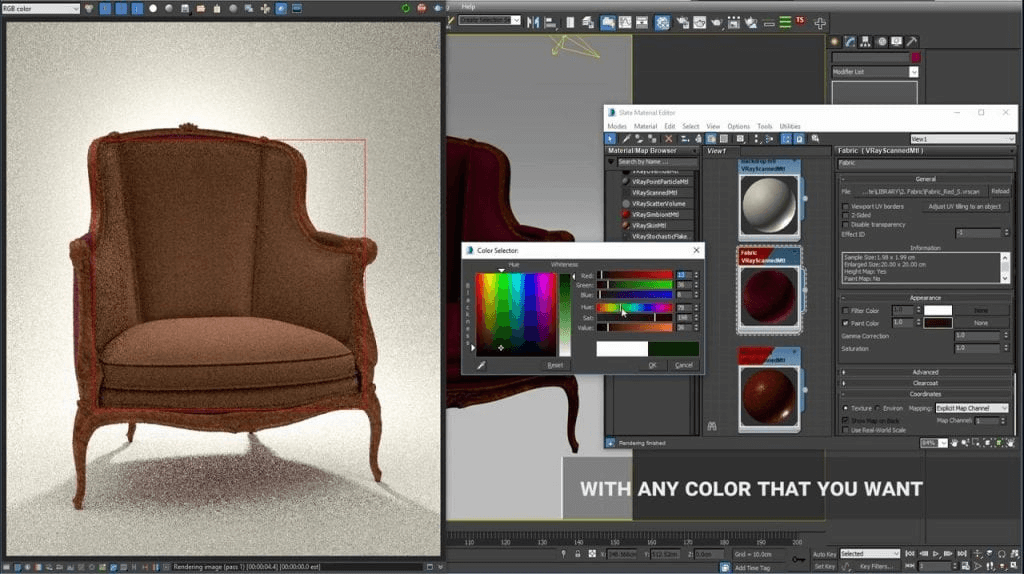This screenshot has width=1024, height=574.
Task: Click the Mirror tool in main toolbar
Action: (x=534, y=23)
